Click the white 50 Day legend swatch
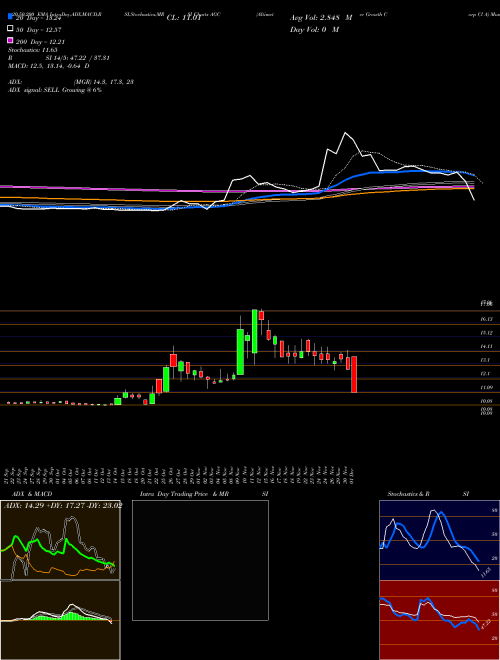The image size is (500, 660). coord(10,29)
